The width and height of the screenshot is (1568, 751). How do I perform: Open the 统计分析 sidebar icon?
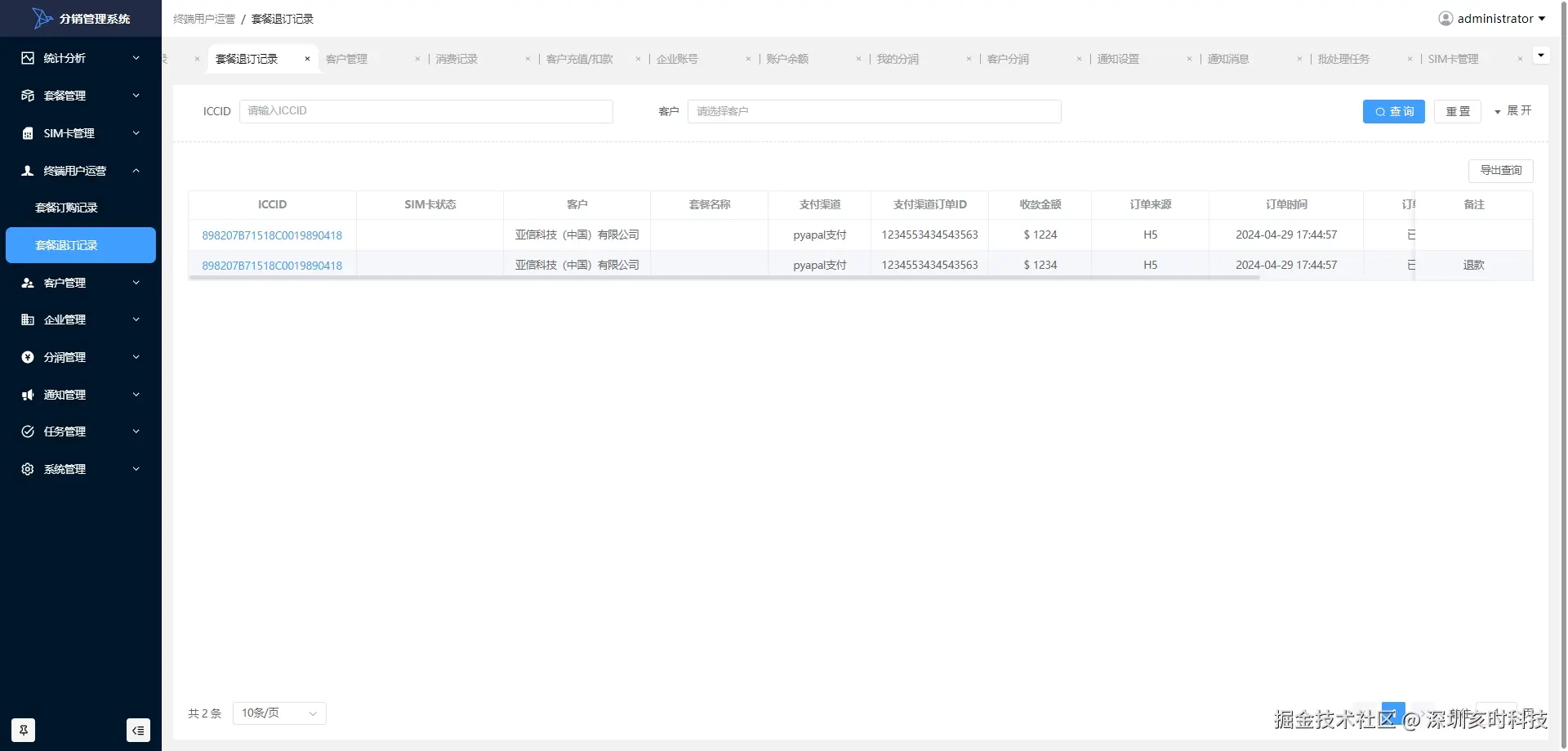point(28,58)
